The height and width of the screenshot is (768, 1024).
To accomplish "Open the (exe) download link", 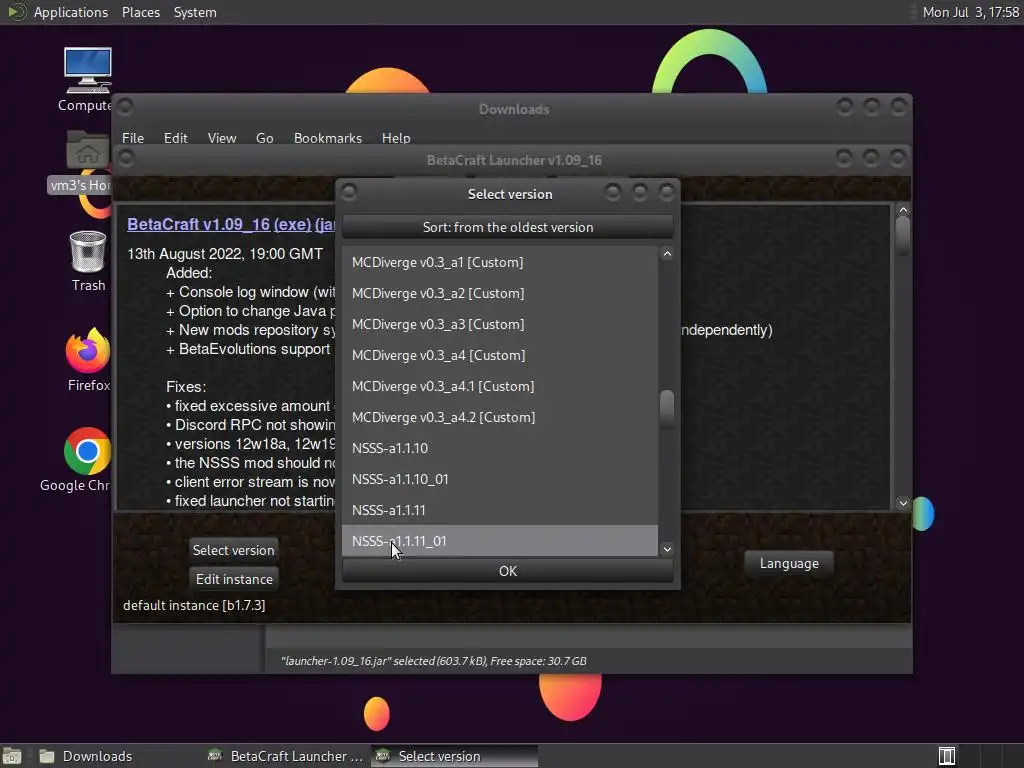I will tap(293, 224).
